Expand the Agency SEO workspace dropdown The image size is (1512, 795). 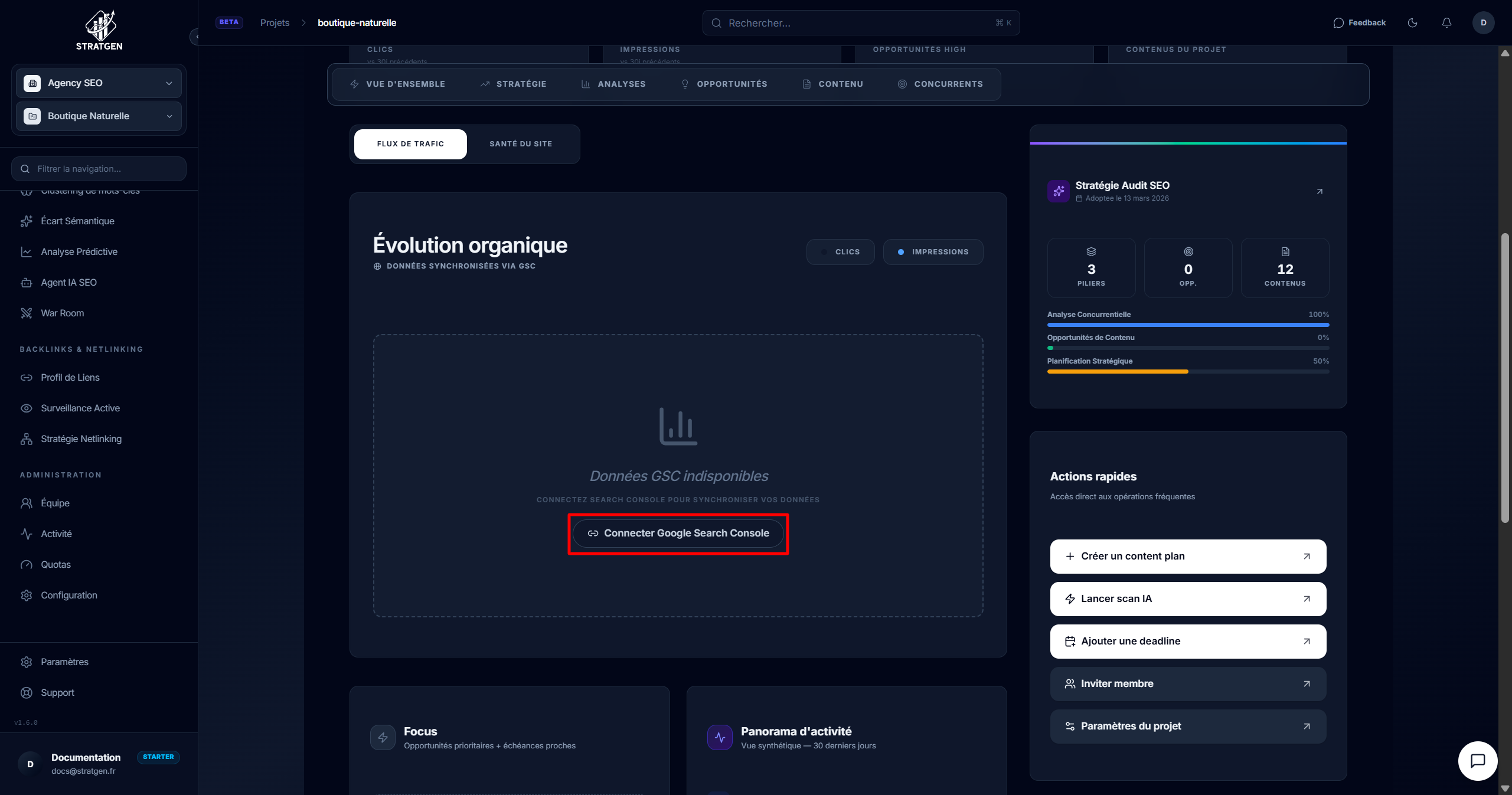pos(169,83)
